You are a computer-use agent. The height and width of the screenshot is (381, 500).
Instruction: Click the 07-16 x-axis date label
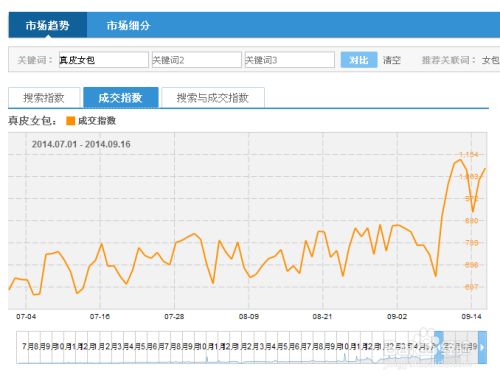(x=100, y=317)
